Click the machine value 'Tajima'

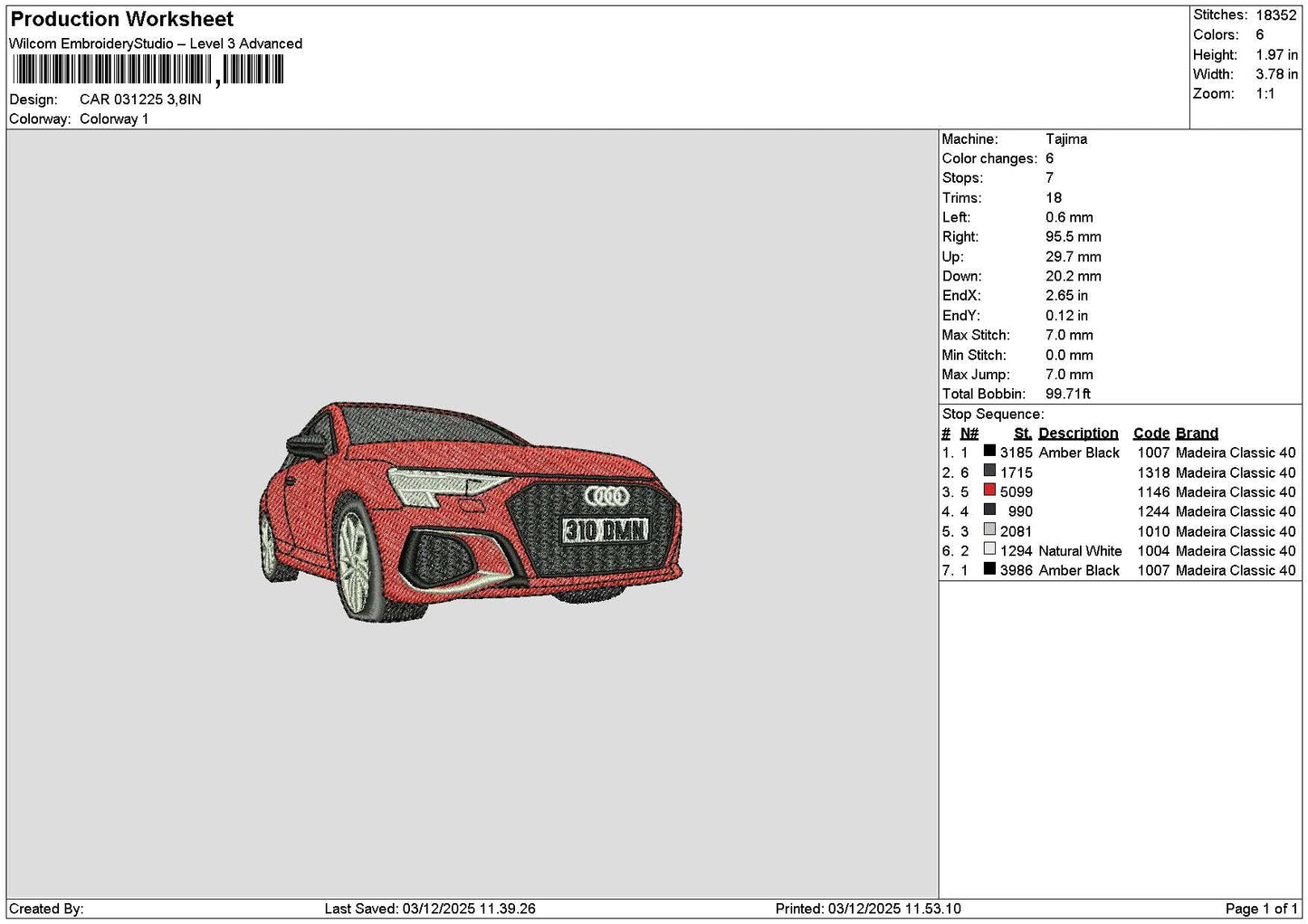1066,139
